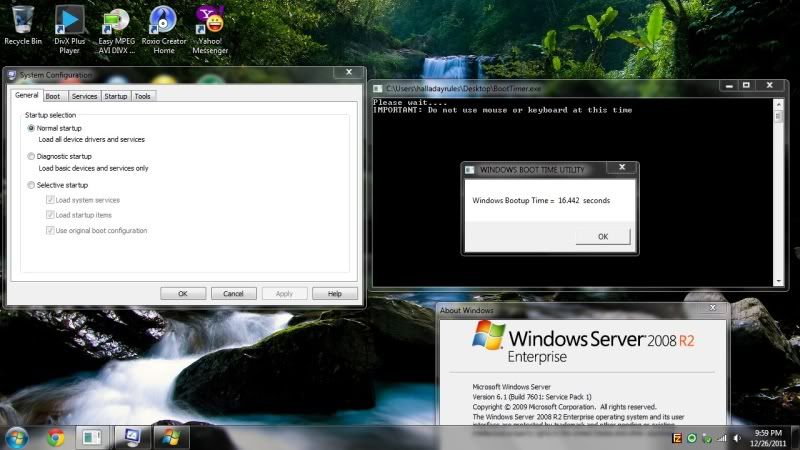Toggle the Load startup items checkbox
Image resolution: width=800 pixels, height=450 pixels.
click(50, 215)
